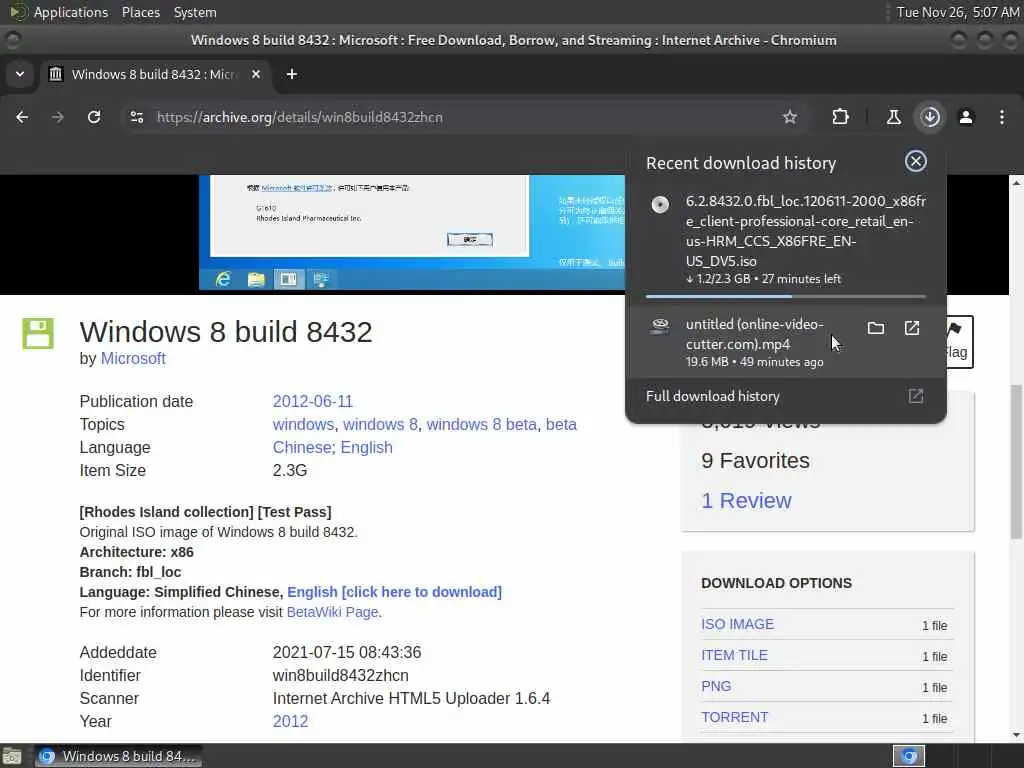Viewport: 1024px width, 768px height.
Task: Select the Windows 8 build 8432 tab
Action: click(154, 74)
